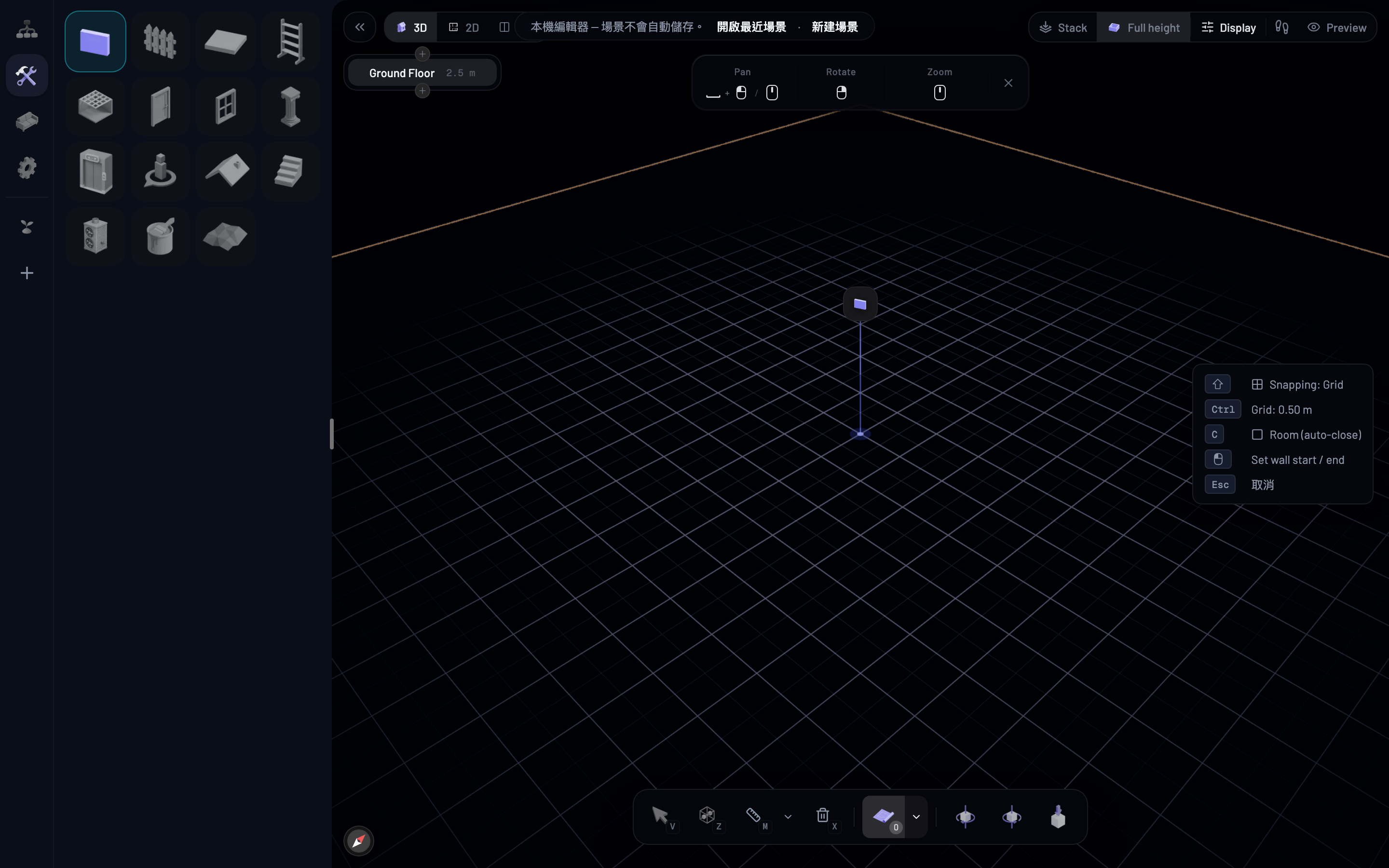Open the furniture sofa sidebar panel
The width and height of the screenshot is (1389, 868).
(x=27, y=121)
